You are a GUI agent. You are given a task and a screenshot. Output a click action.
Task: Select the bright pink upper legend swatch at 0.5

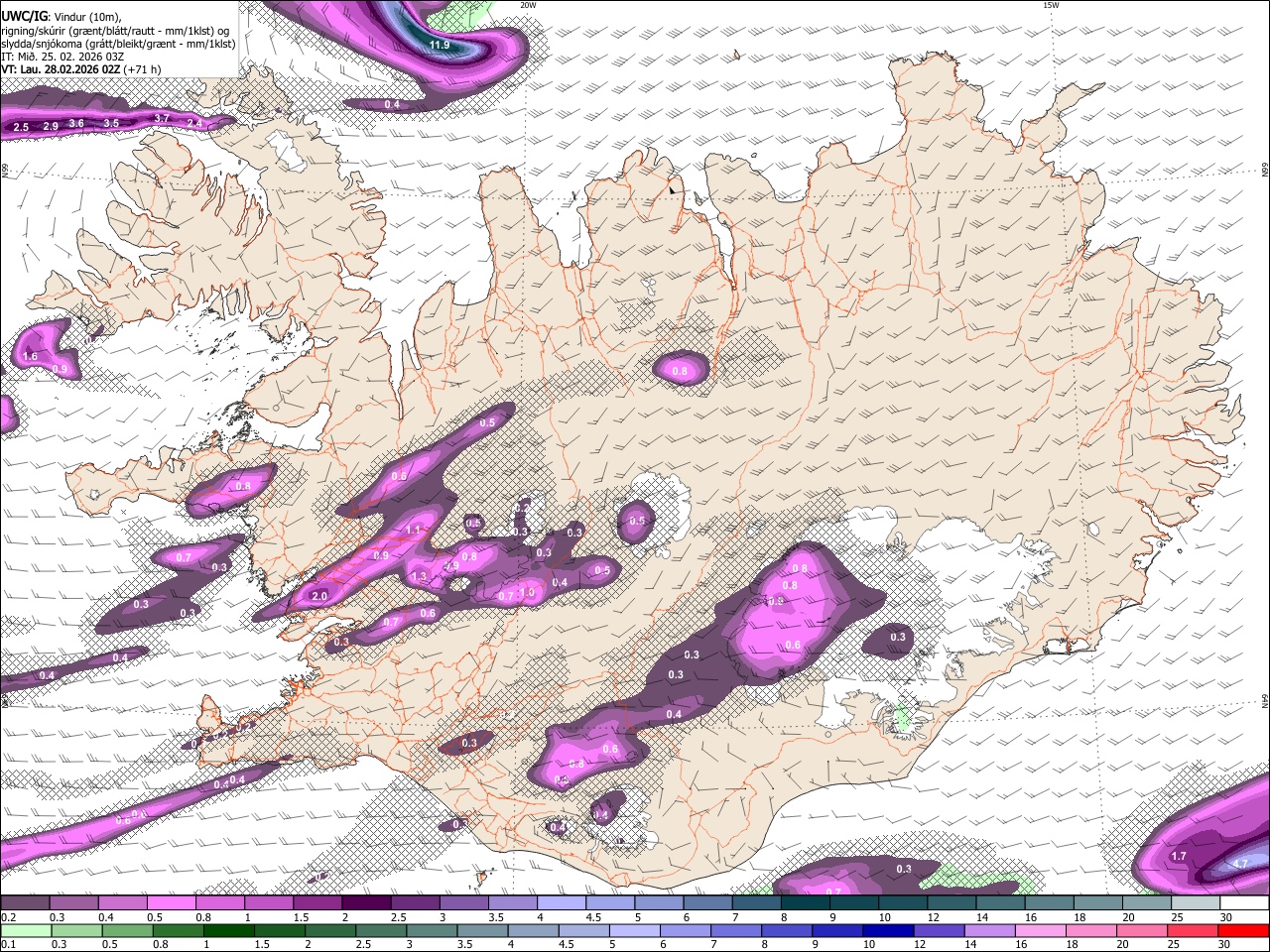pyautogui.click(x=172, y=903)
